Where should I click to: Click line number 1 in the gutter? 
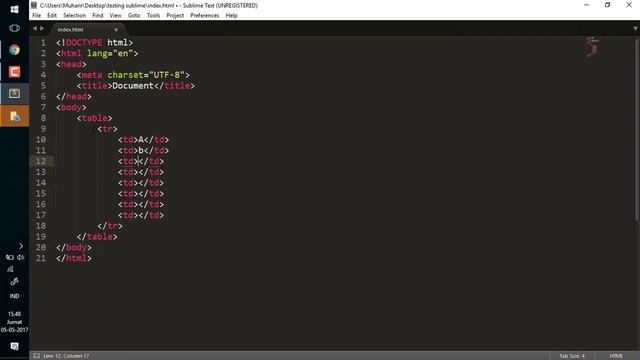click(43, 42)
